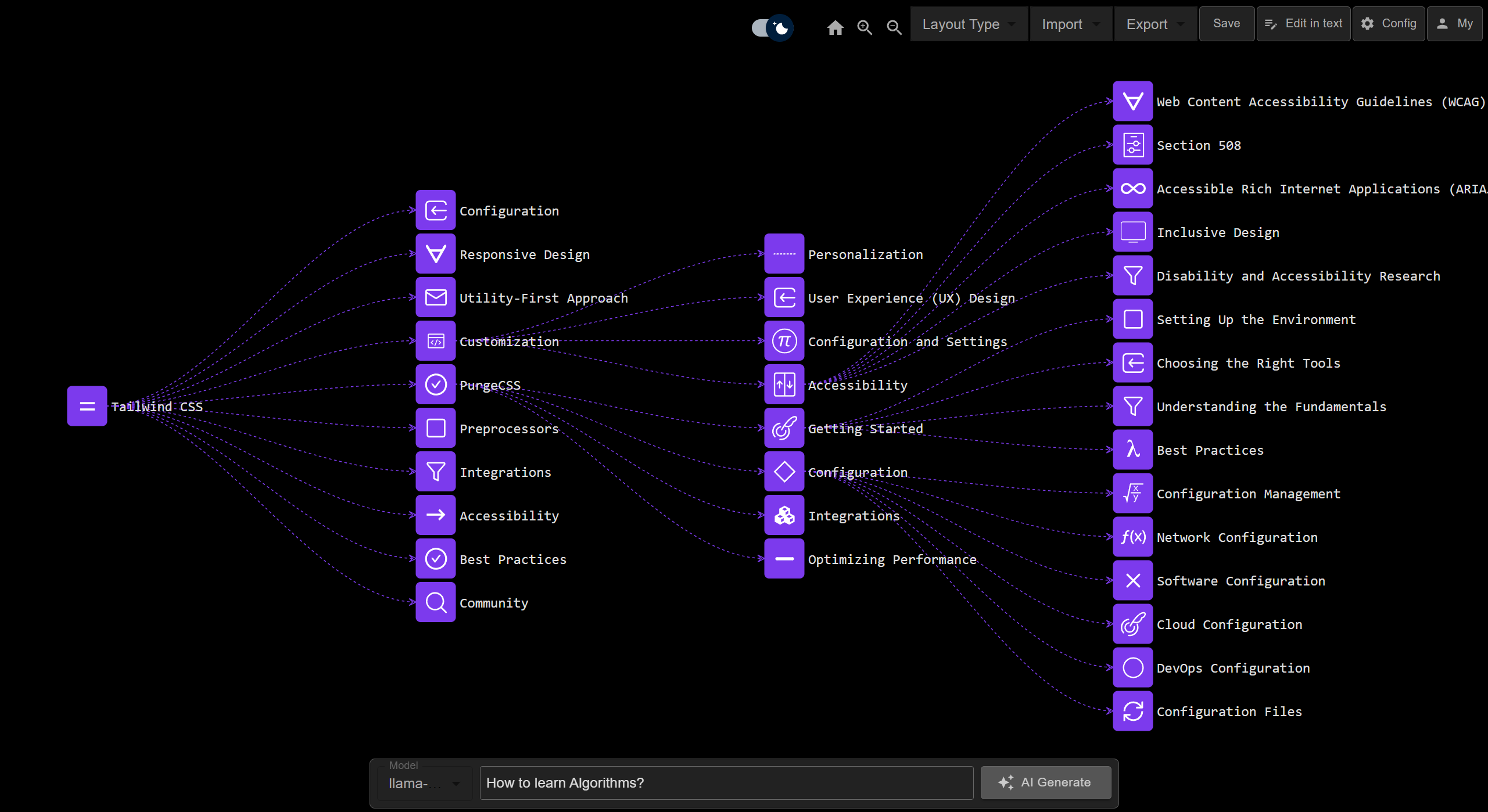Screen dimensions: 1488x812
Task: Click the first-column Integrations funnel icon
Action: click(x=436, y=472)
